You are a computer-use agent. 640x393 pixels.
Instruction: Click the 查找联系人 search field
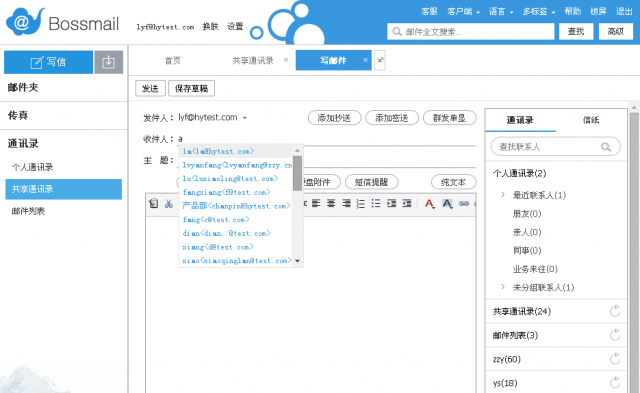tap(556, 147)
